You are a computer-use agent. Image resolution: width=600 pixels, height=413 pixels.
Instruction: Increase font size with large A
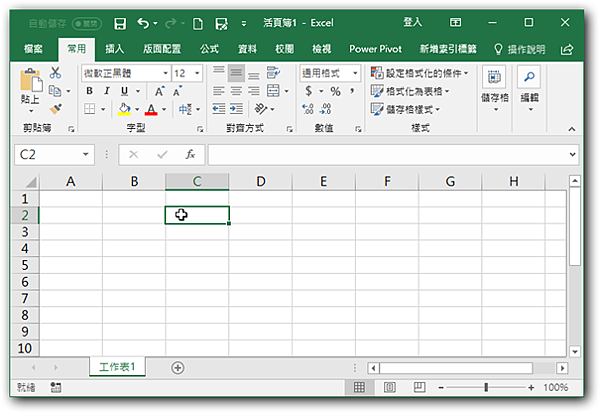pyautogui.click(x=159, y=91)
